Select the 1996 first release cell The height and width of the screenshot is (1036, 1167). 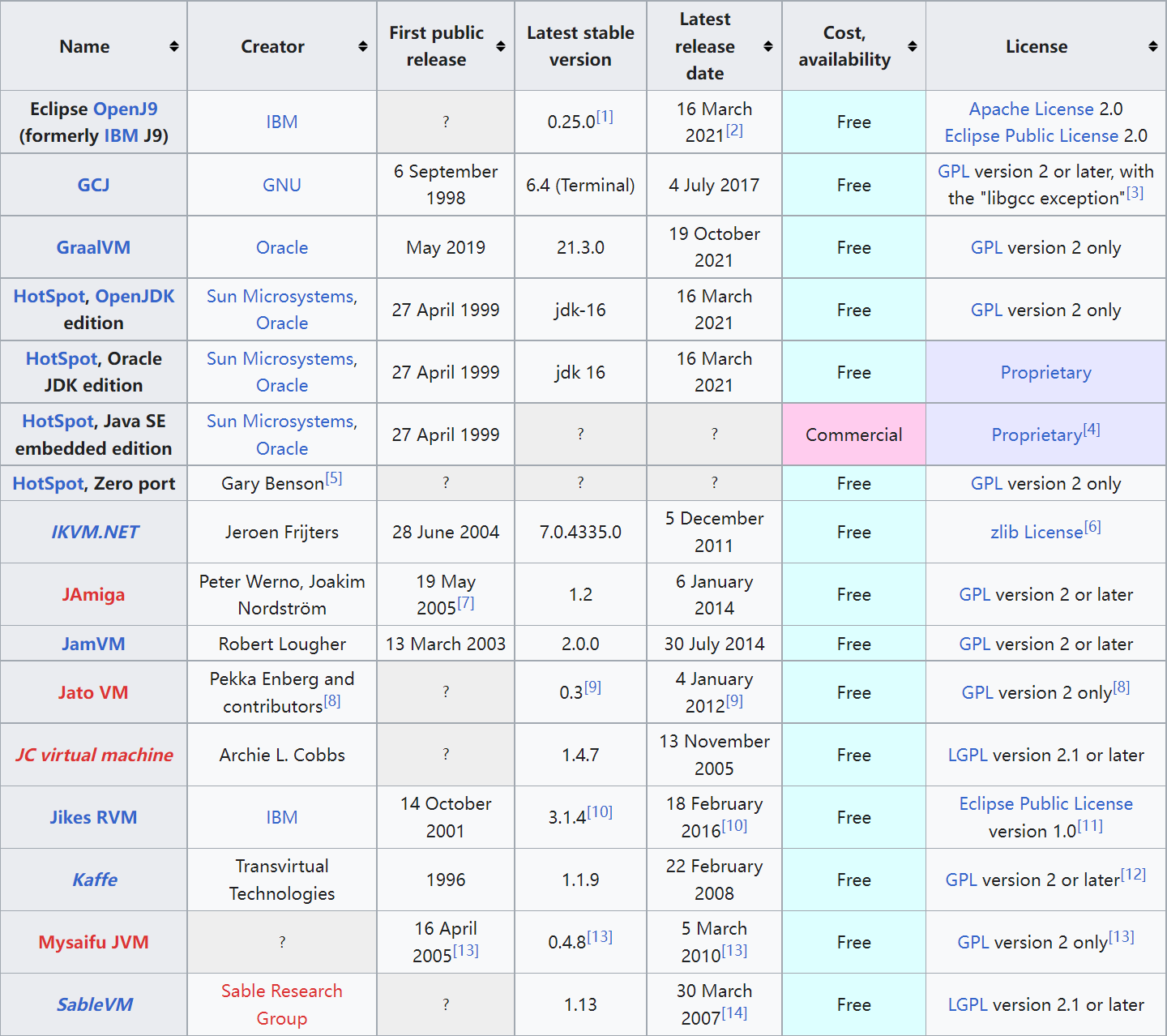pos(446,880)
